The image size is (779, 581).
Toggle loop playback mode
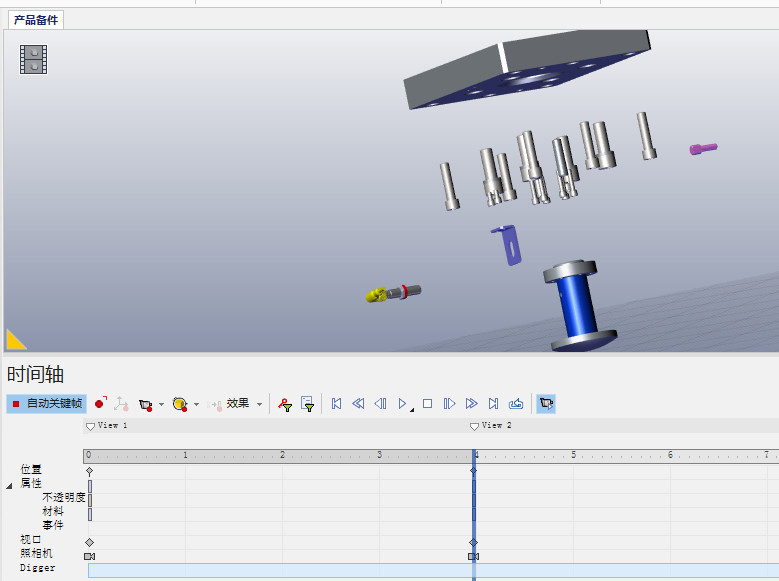tap(516, 404)
